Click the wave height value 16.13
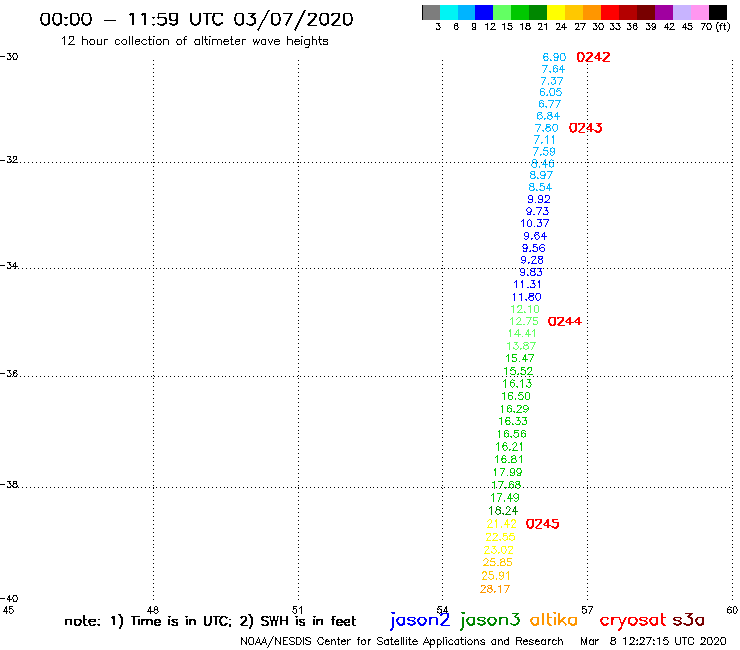Screen dimensions: 740x650 point(517,384)
